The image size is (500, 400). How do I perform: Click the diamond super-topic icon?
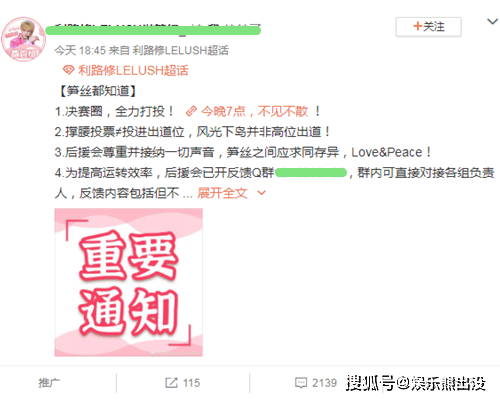coord(68,70)
